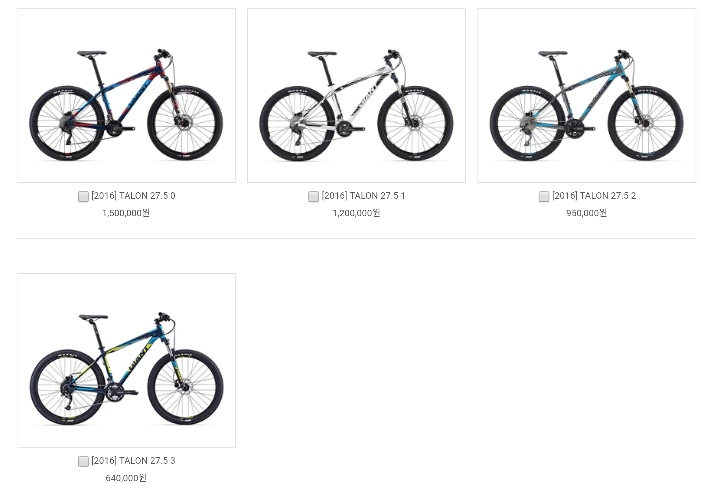Tick the checkbox for TALON 27.5 0
This screenshot has width=720, height=492.
83,197
